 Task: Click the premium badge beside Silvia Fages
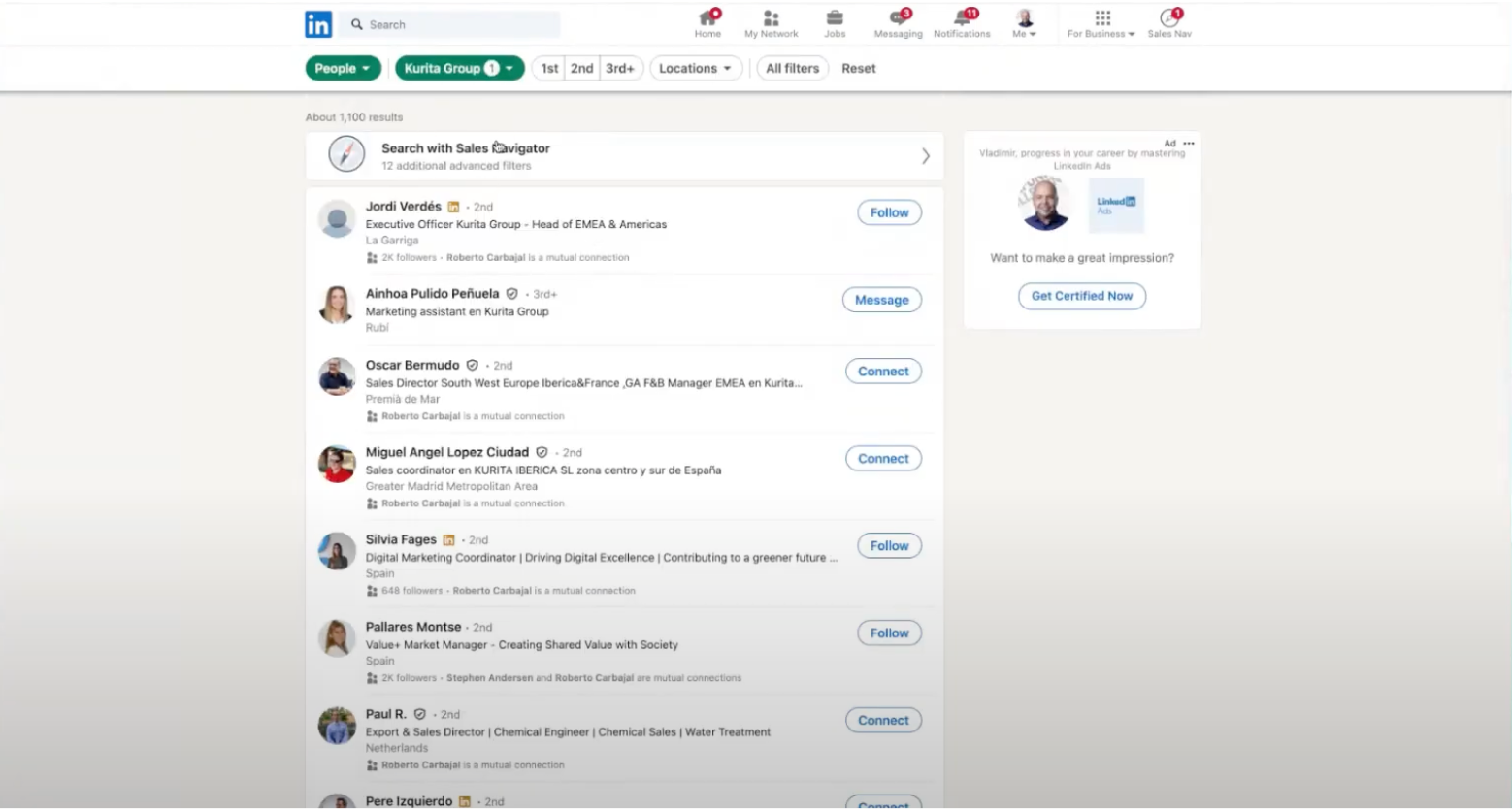(448, 540)
